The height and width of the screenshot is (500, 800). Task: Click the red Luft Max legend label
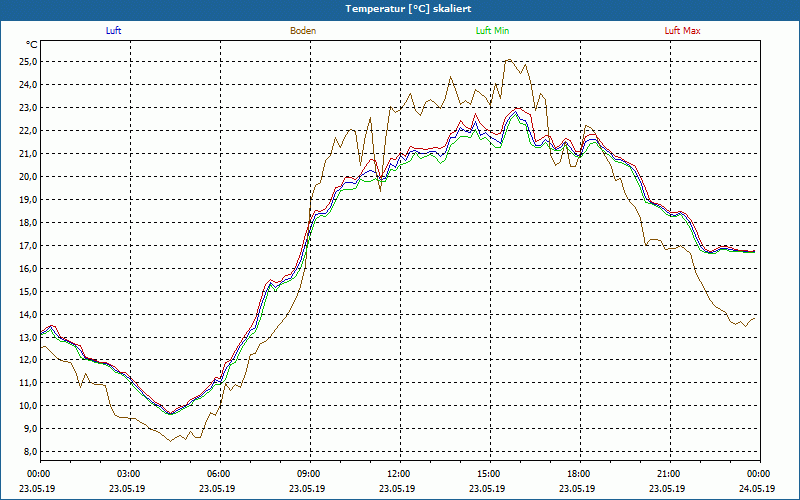682,31
